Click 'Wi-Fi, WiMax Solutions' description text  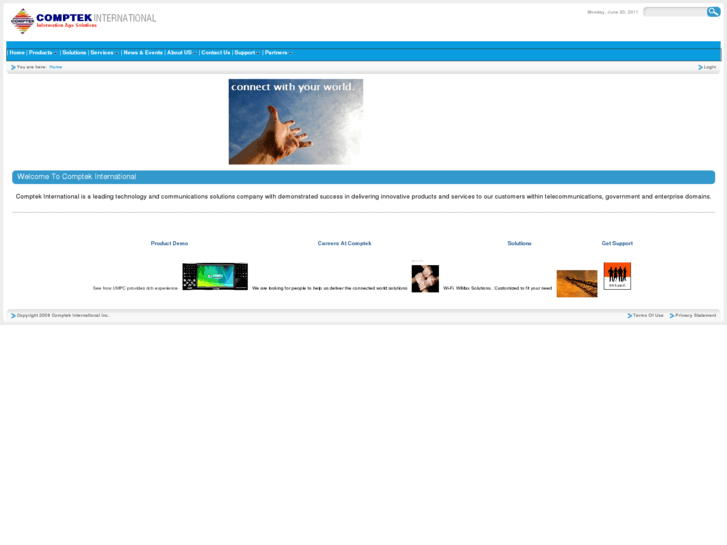(497, 289)
